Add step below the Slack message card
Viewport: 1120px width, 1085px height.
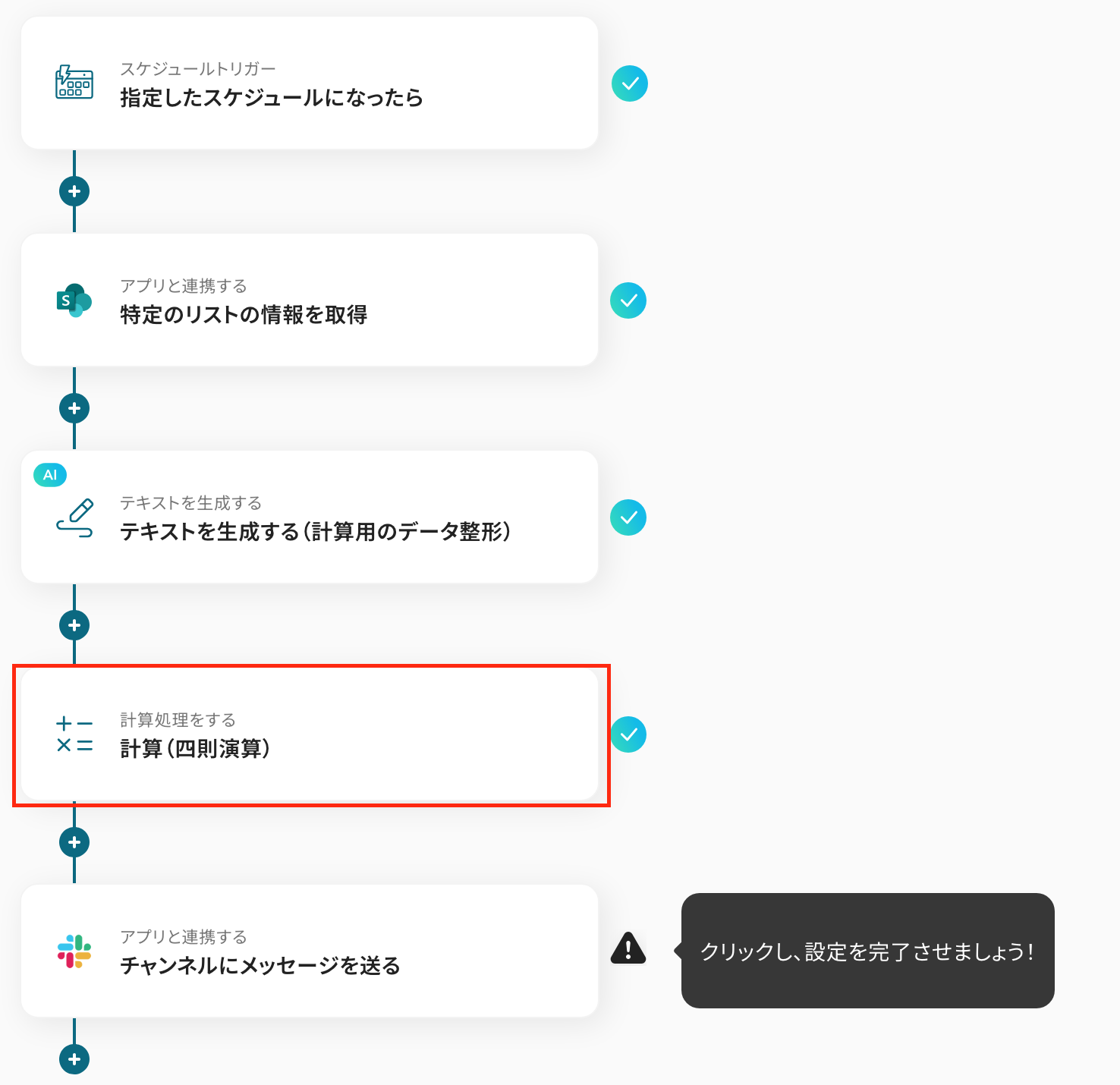click(74, 1059)
